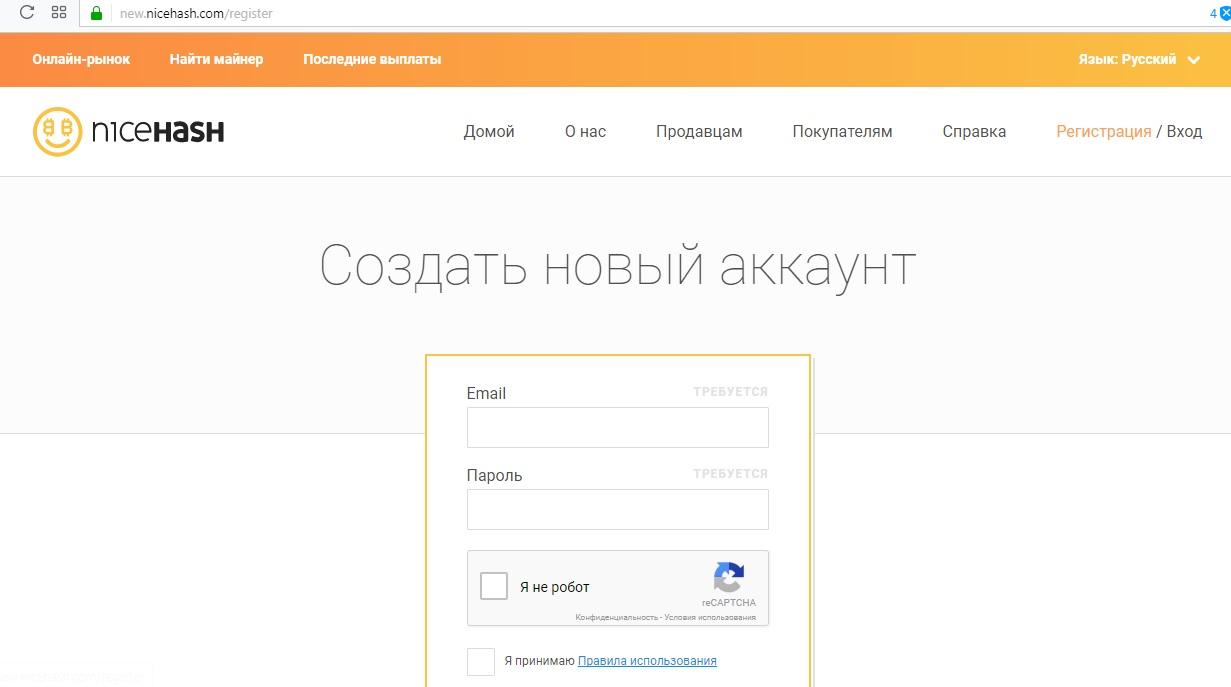
Task: Click the reCAPTCHA logo icon
Action: click(728, 577)
